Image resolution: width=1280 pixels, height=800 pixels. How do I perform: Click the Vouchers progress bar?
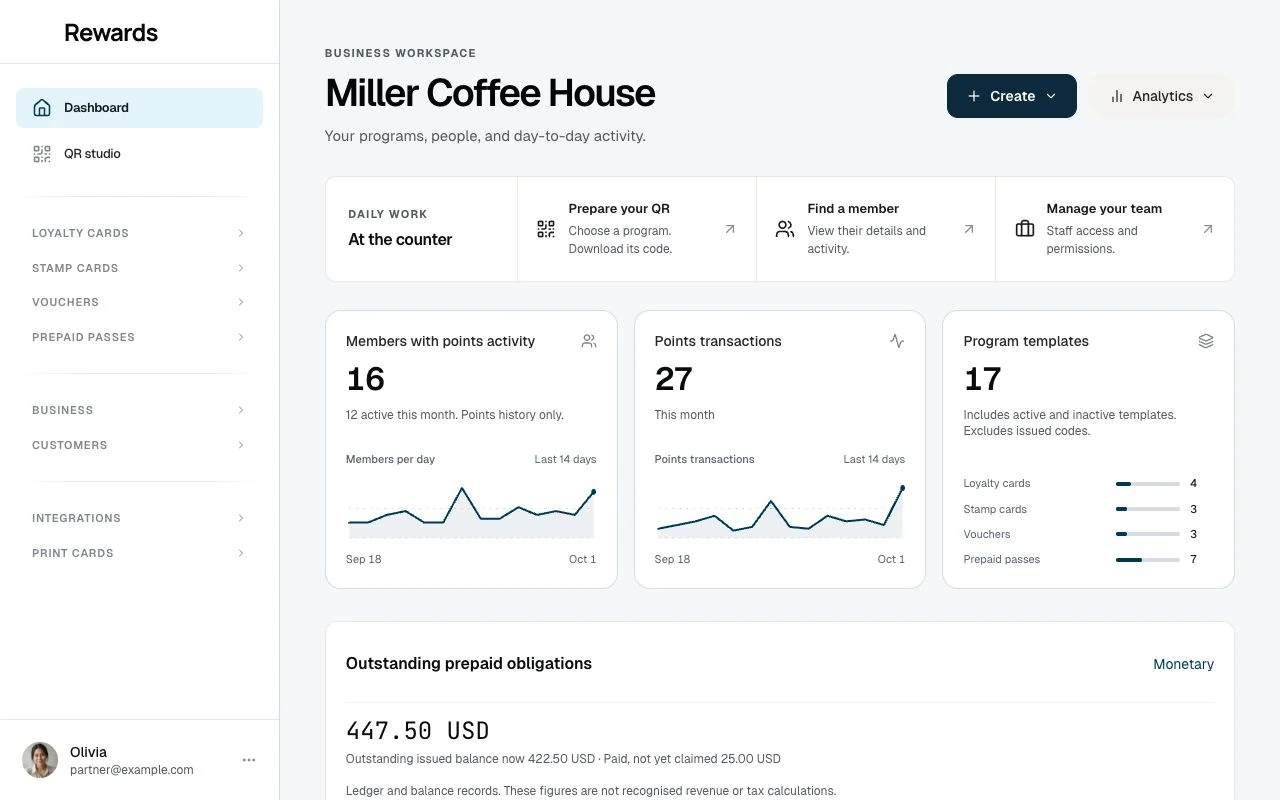[x=1148, y=534]
